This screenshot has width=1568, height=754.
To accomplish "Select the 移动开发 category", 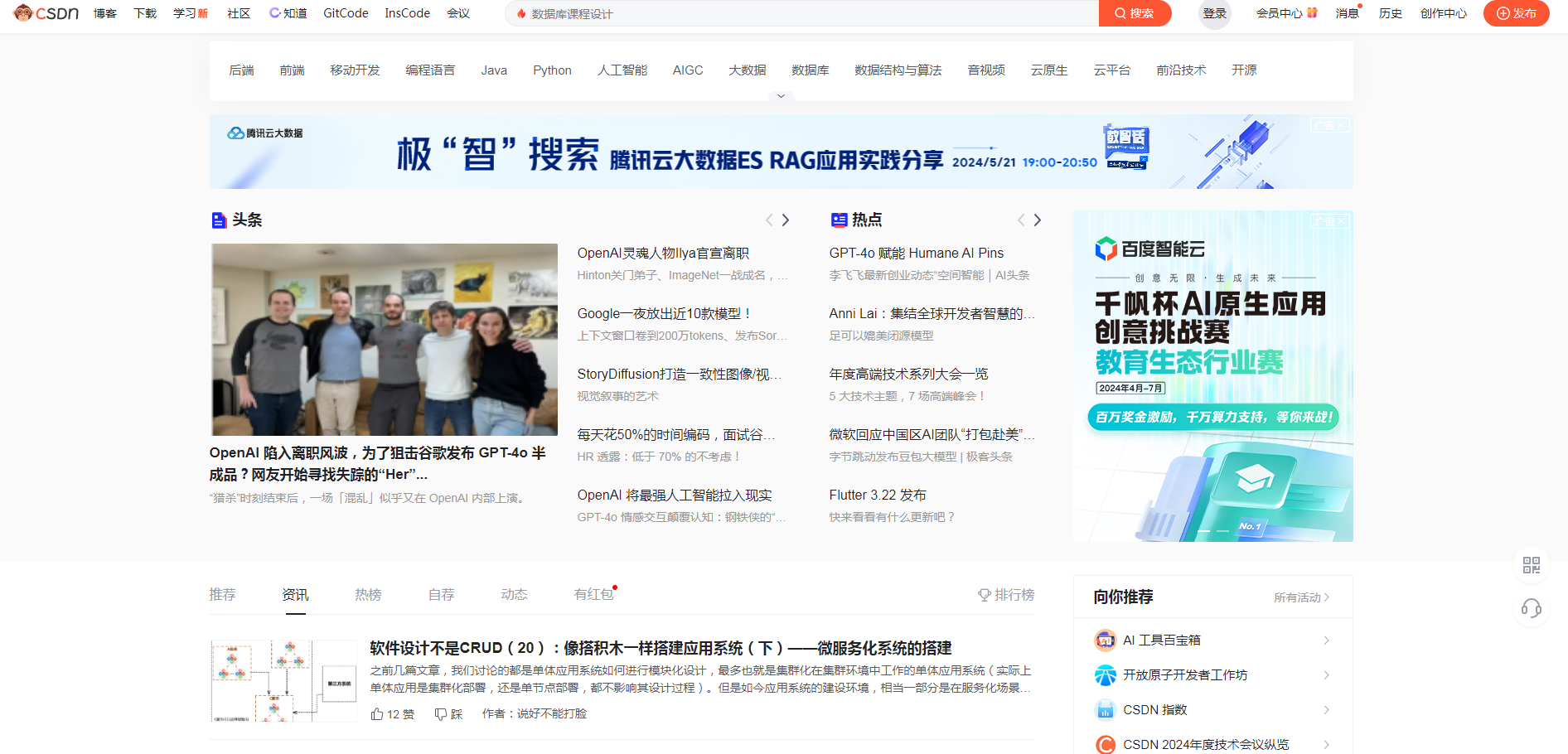I will 355,70.
